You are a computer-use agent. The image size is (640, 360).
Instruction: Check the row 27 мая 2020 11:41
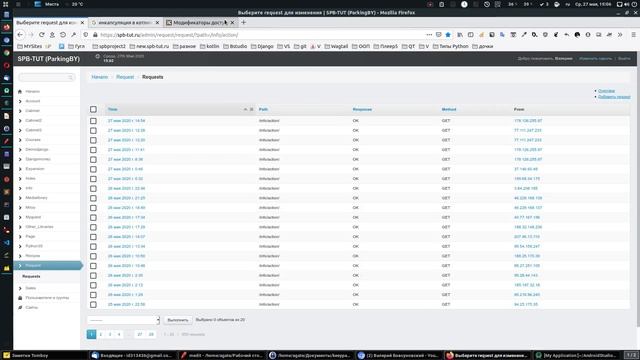[x=93, y=150]
